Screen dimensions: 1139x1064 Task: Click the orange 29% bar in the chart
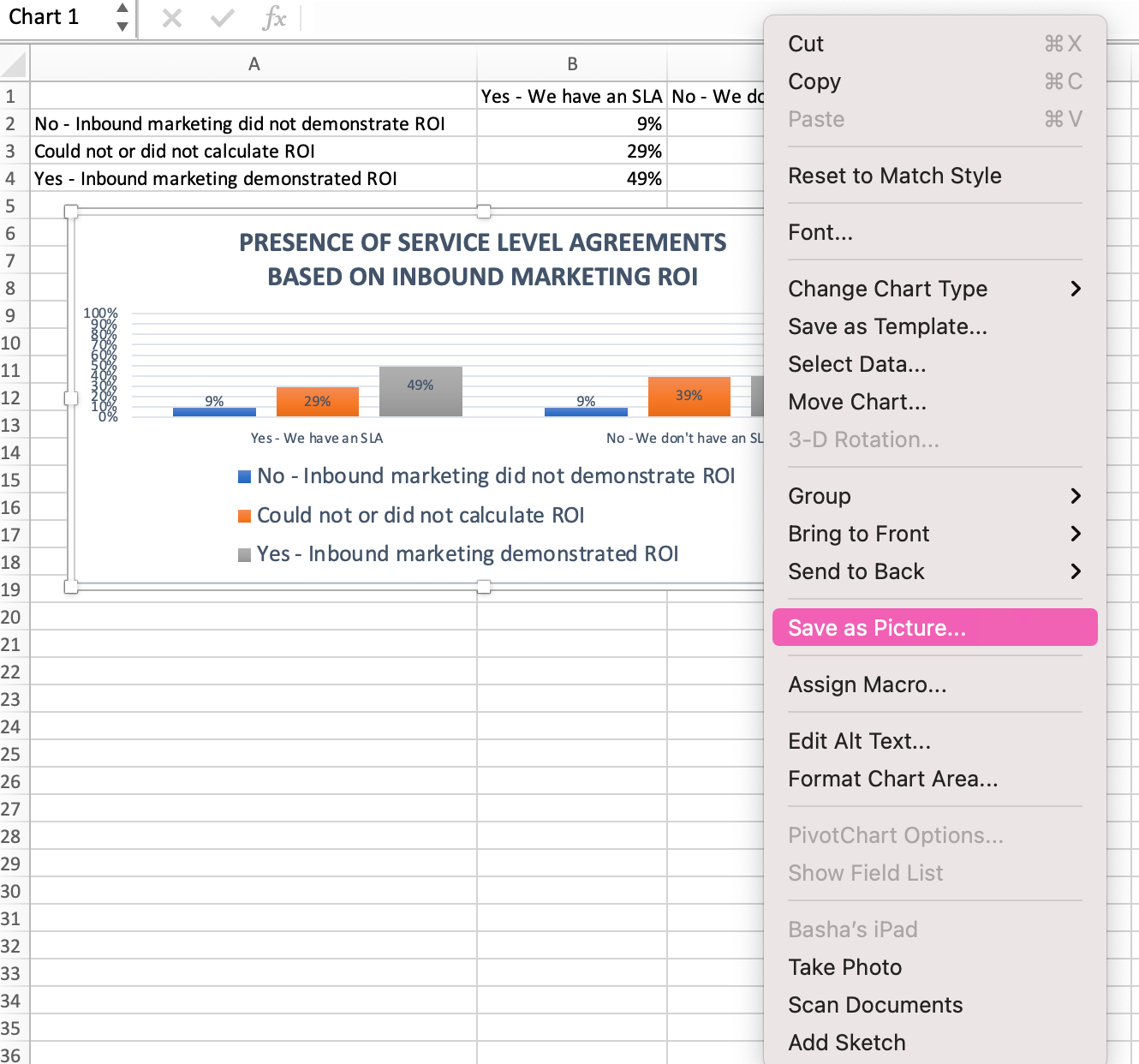pos(317,402)
